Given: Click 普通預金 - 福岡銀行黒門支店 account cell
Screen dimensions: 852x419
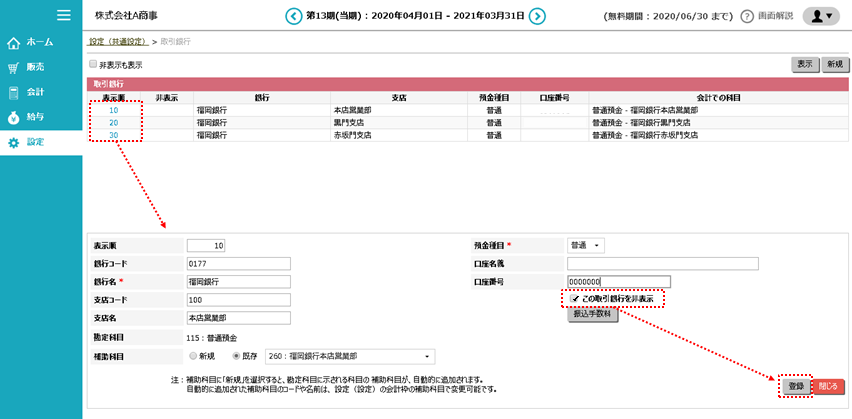Looking at the screenshot, I should [x=719, y=122].
